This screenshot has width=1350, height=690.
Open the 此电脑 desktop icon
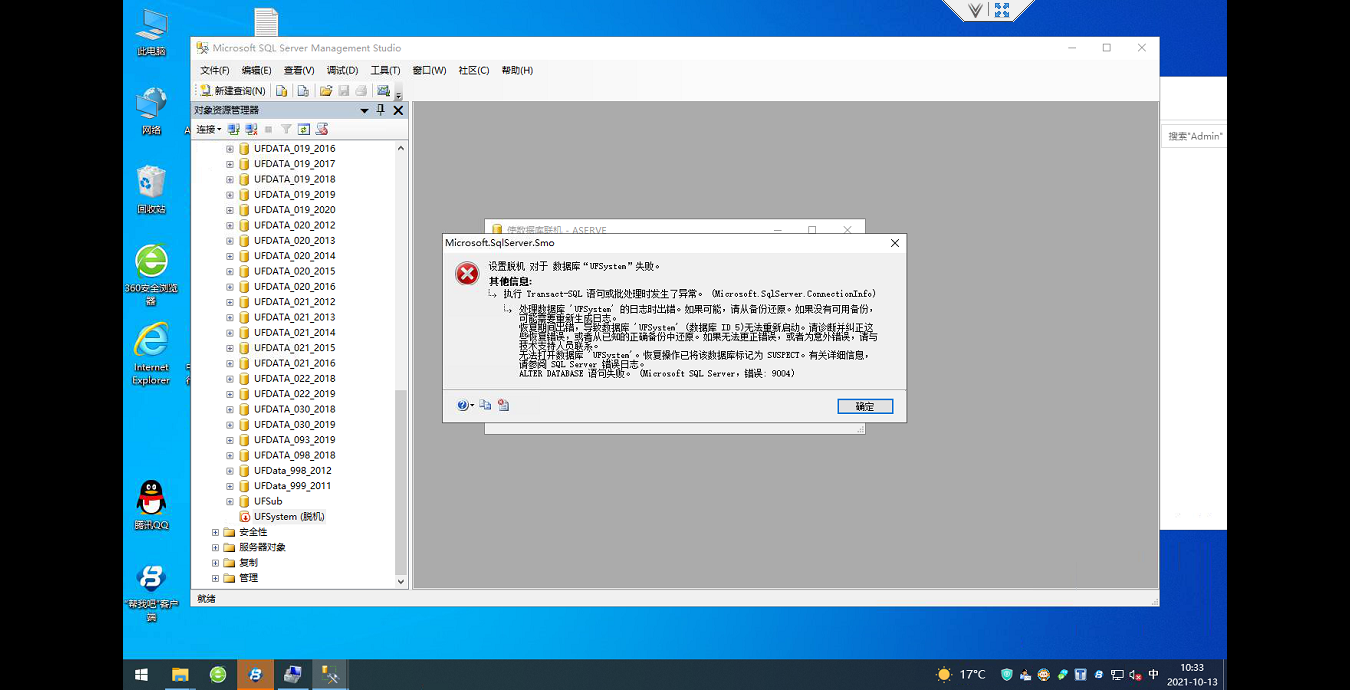tap(152, 32)
